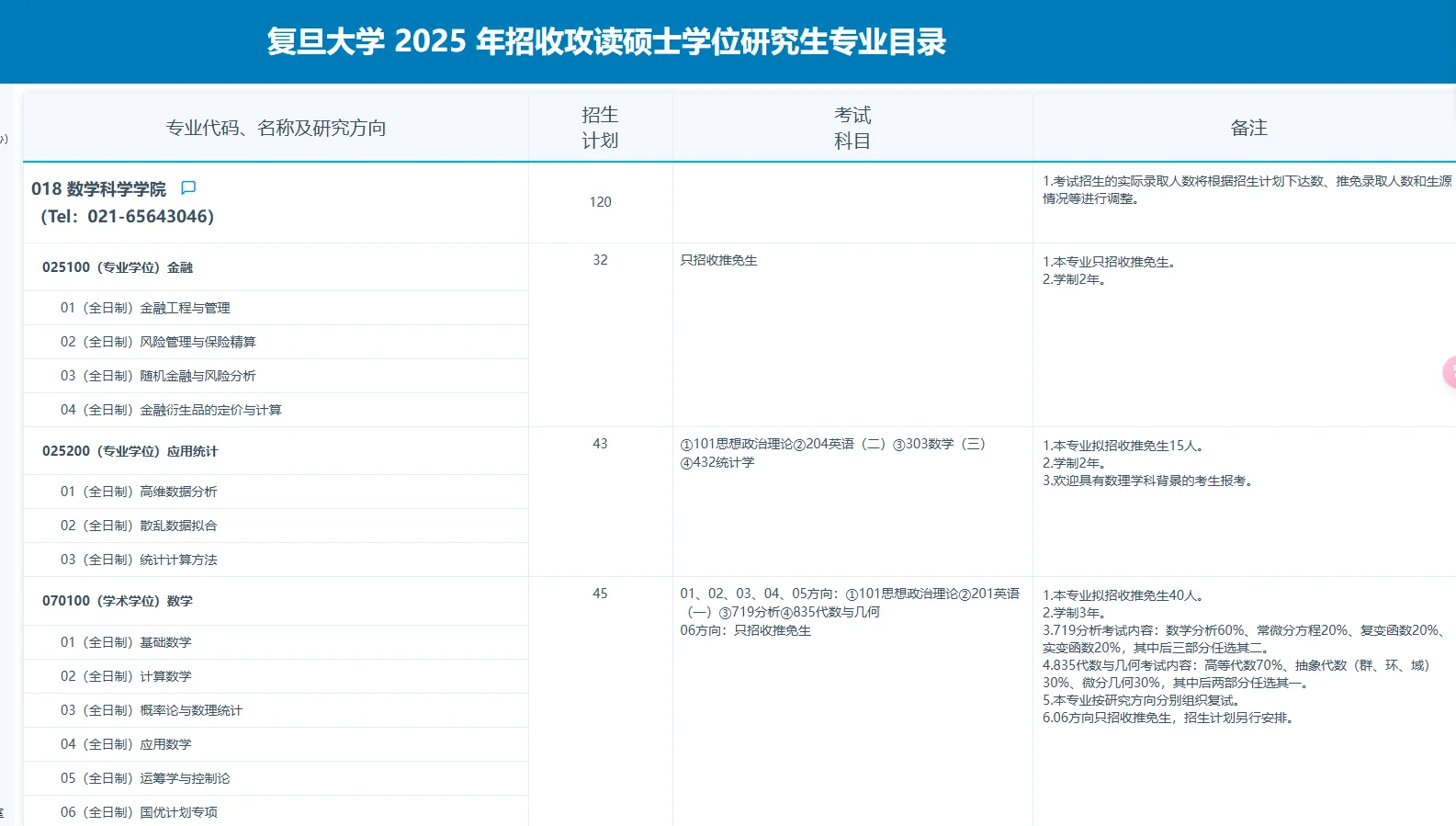1456x826 pixels.
Task: Click the 考试科目 column header
Action: tap(852, 128)
